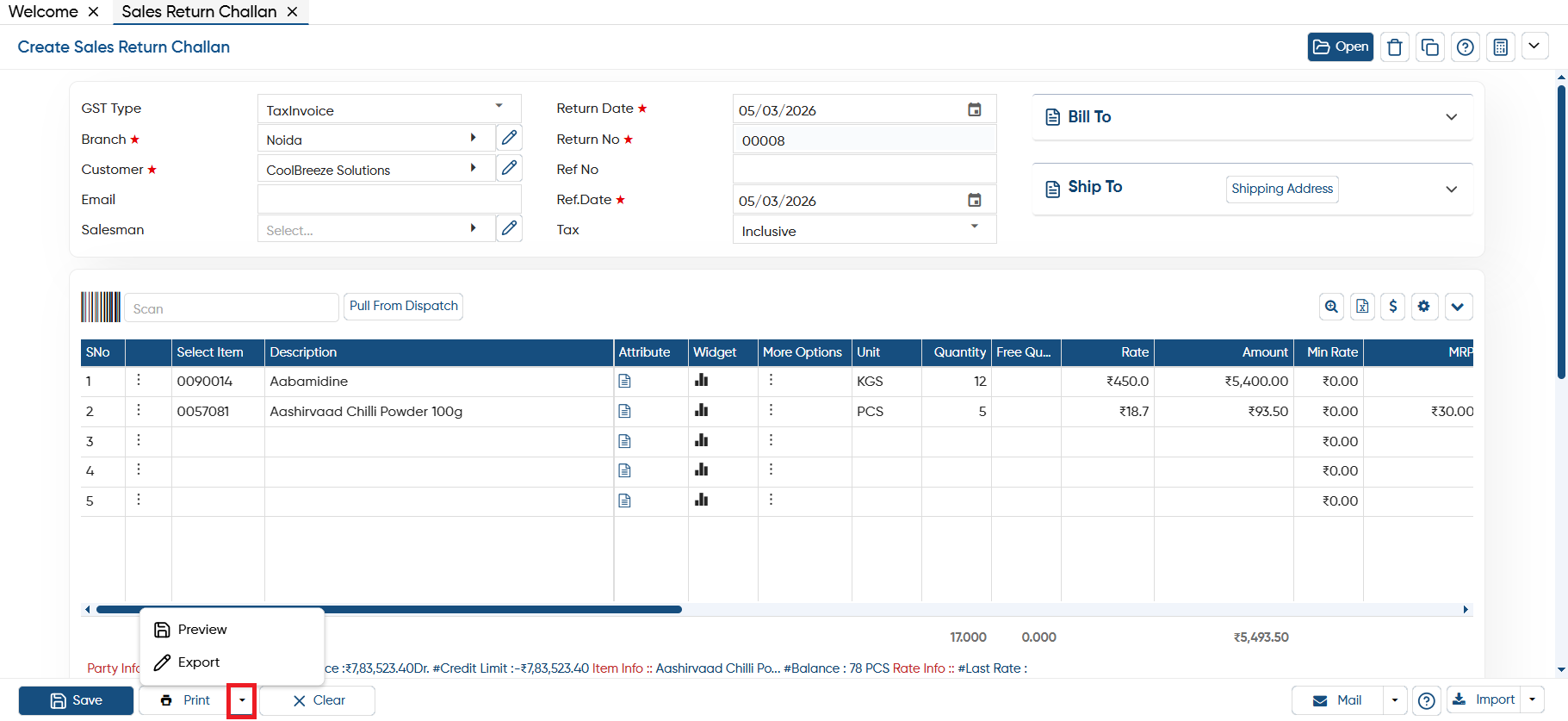Open widget chart icon for Aabamidine row
The image size is (1568, 721).
click(702, 381)
